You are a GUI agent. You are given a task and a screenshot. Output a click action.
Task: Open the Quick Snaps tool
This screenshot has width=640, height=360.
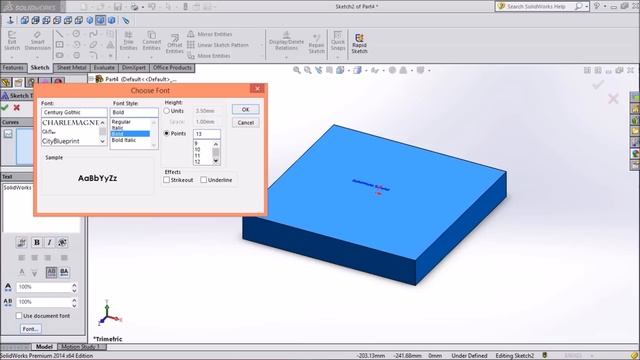pos(338,41)
